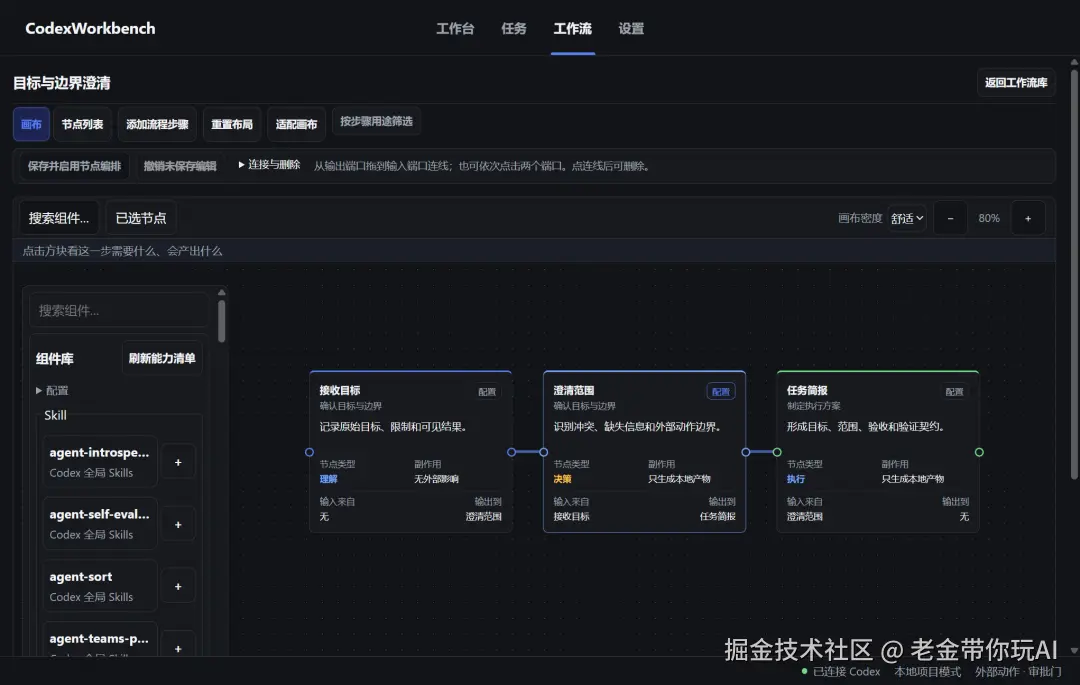Select green input port of 任务简报 node

pos(777,452)
